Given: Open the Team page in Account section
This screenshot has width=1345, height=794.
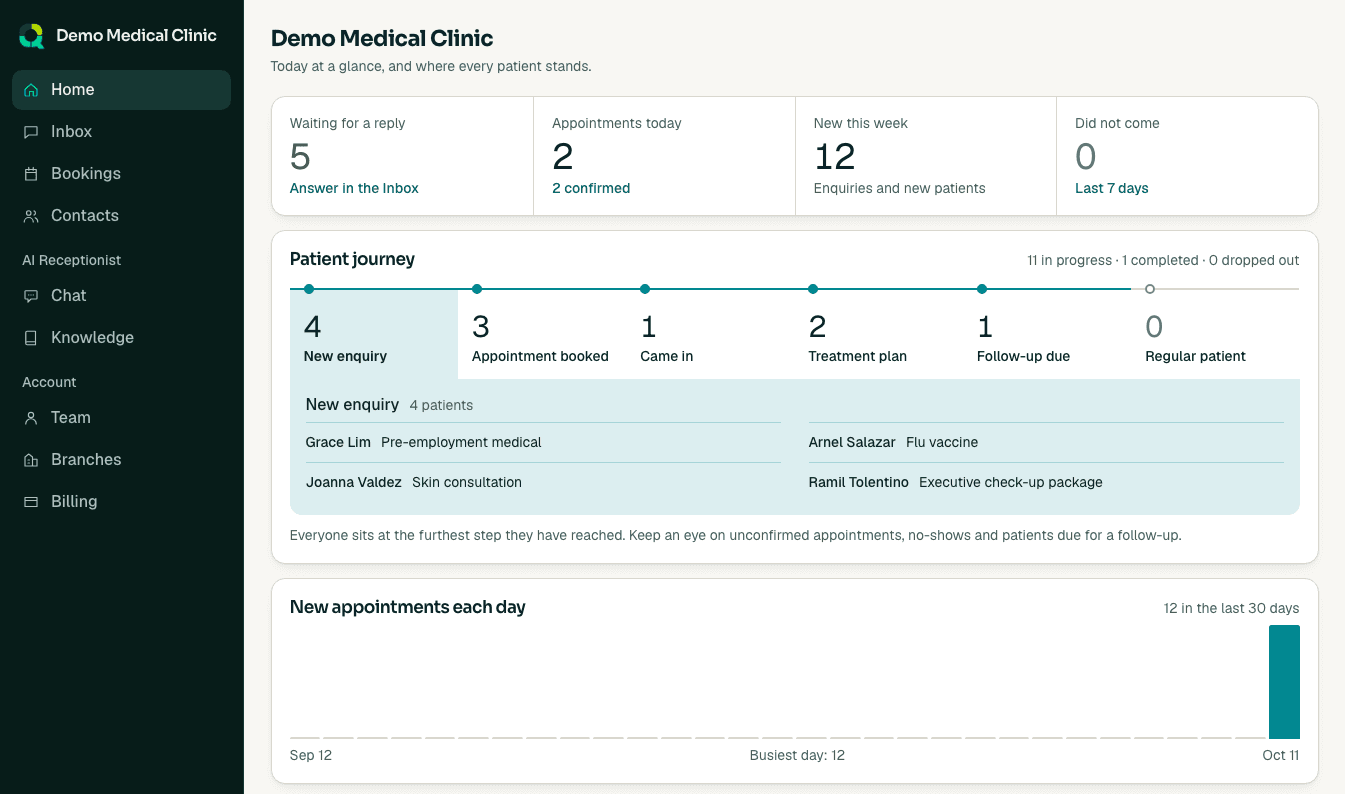Looking at the screenshot, I should click(121, 418).
